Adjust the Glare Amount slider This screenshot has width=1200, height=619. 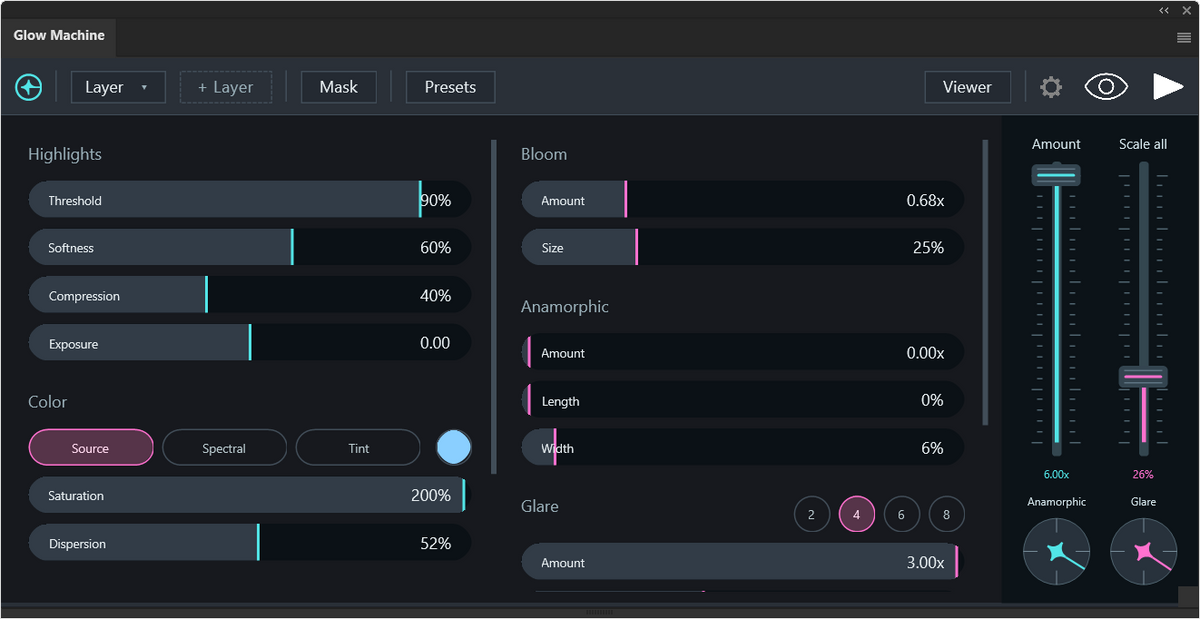[742, 562]
